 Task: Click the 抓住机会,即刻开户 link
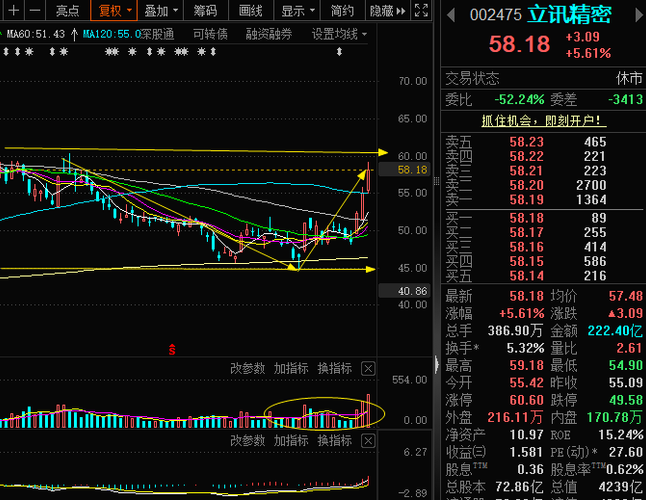(543, 121)
